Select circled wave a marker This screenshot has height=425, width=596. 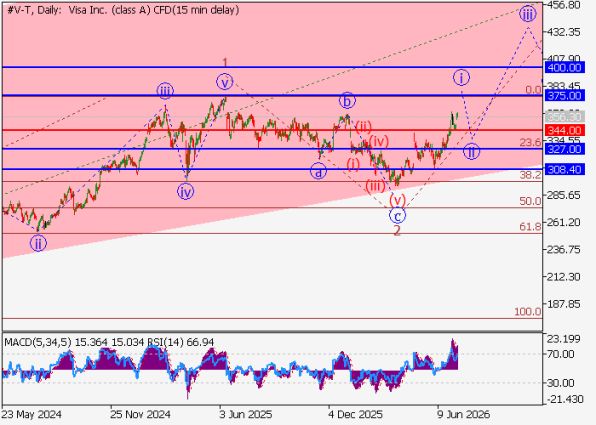tap(318, 172)
